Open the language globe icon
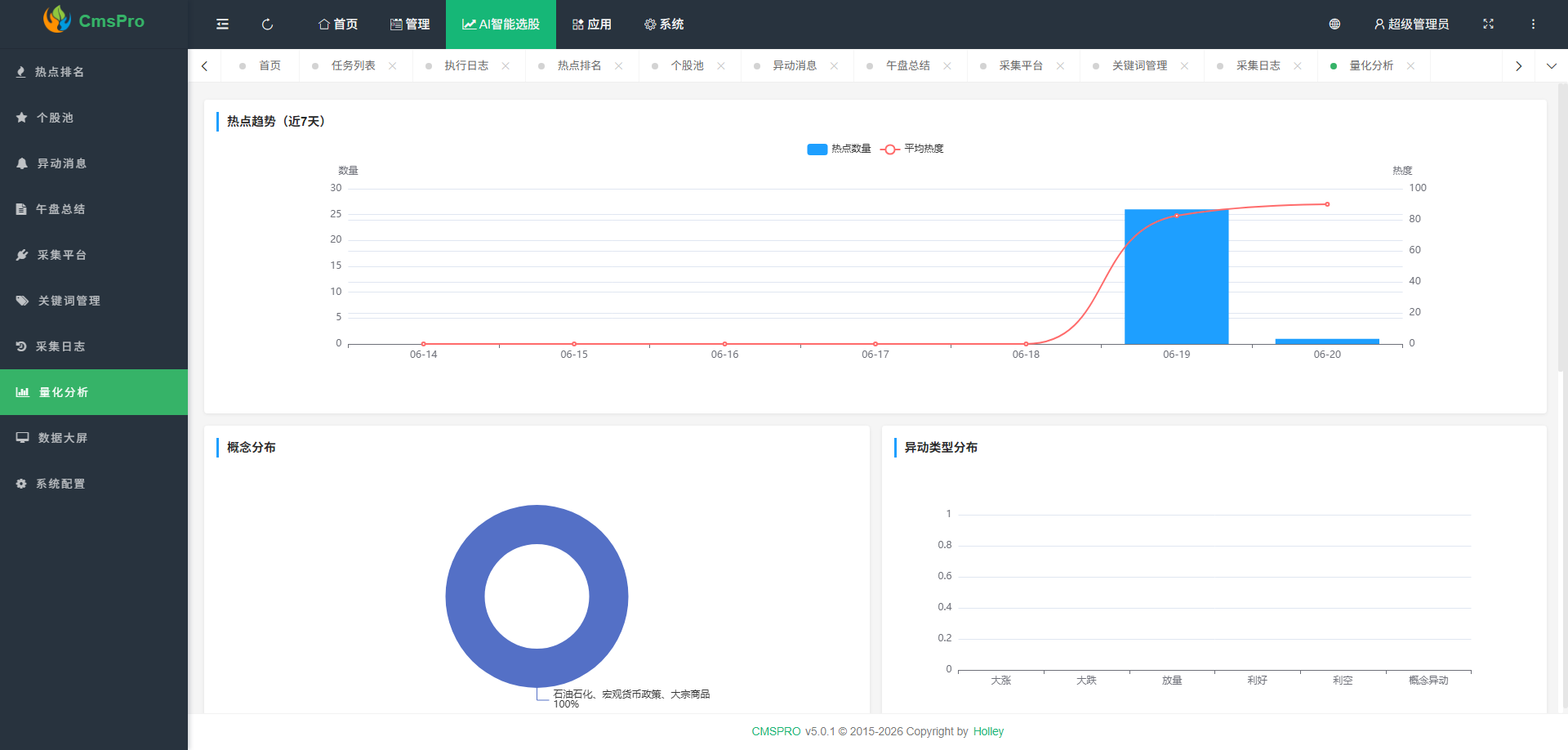Screen dimensions: 1568x750 pyautogui.click(x=1334, y=25)
